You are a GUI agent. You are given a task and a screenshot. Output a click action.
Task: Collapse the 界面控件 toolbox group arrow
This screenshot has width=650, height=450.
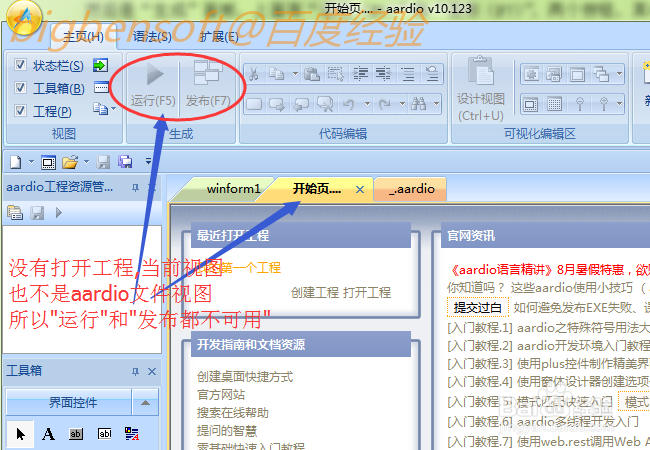(x=146, y=402)
